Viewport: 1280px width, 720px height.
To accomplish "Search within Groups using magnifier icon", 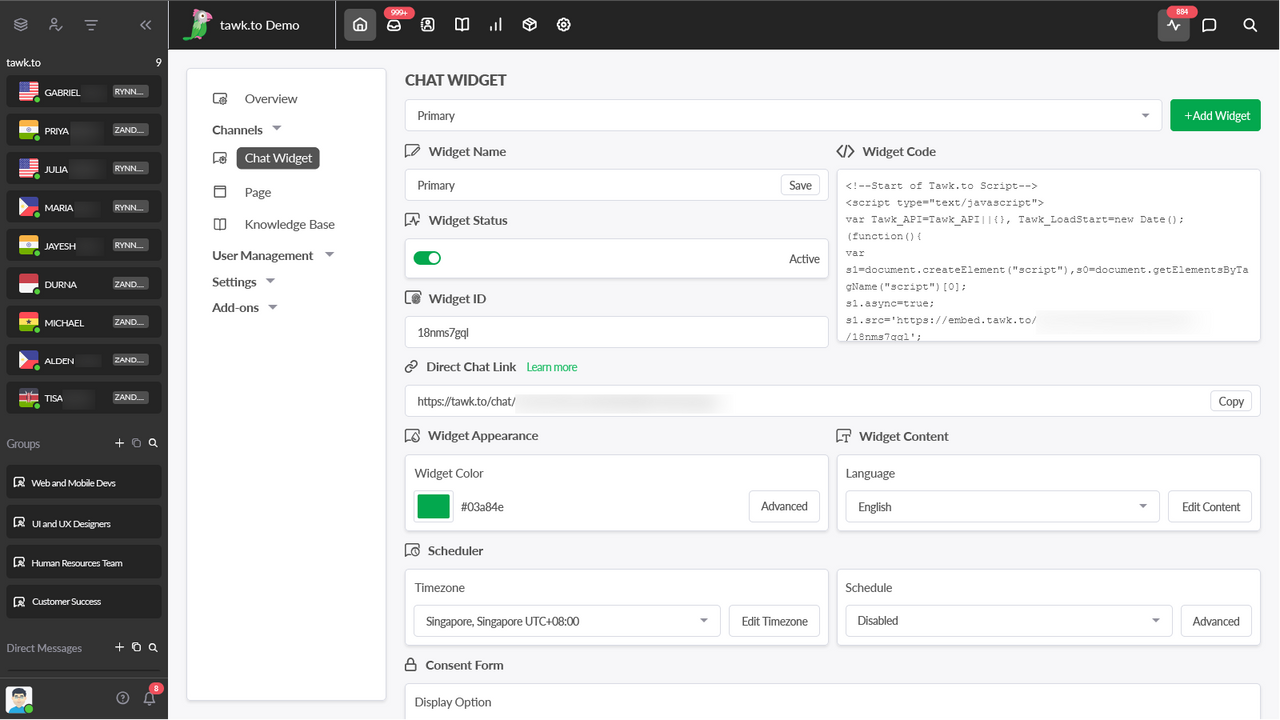I will click(x=153, y=443).
